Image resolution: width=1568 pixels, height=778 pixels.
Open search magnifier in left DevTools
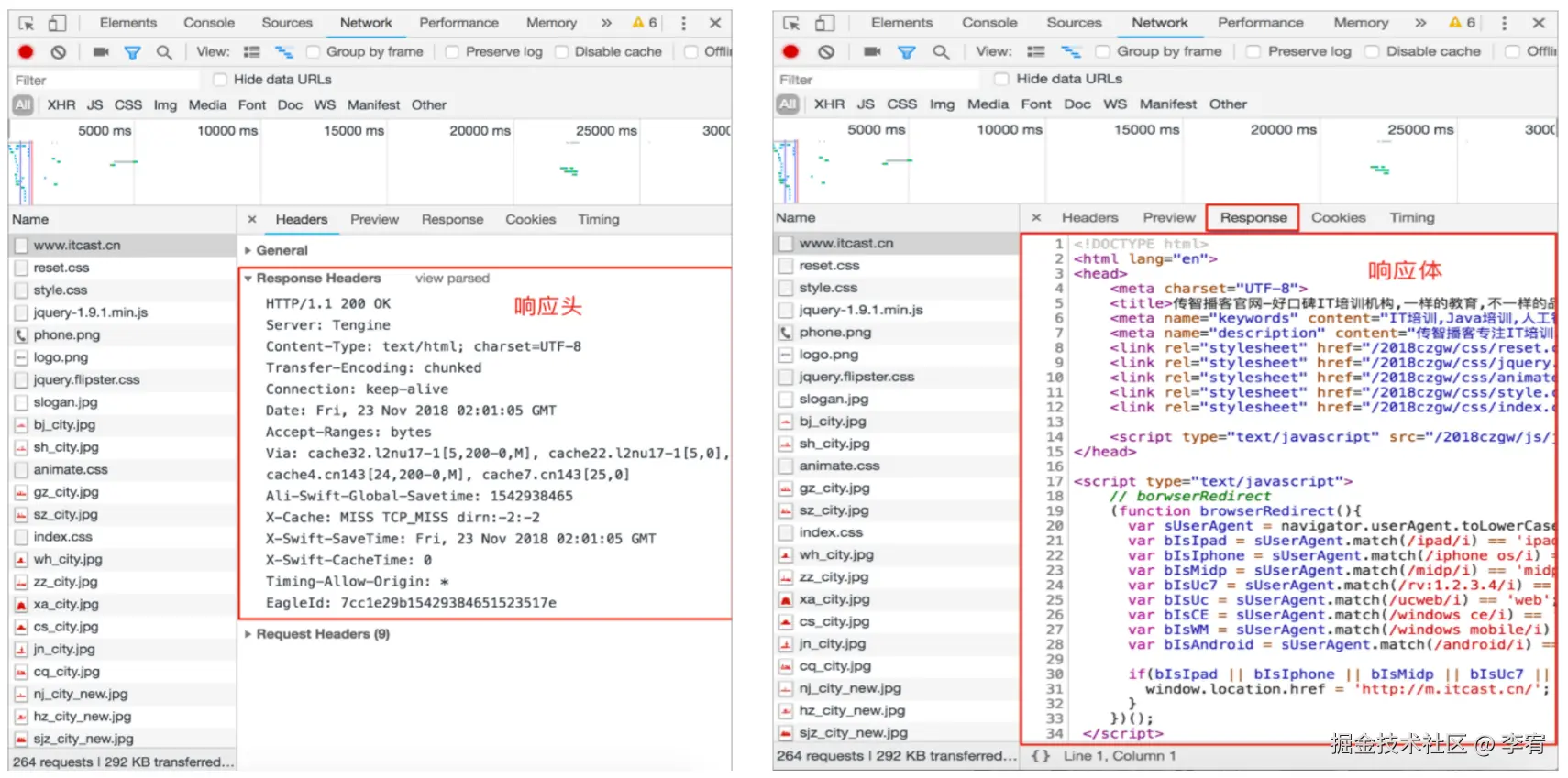pos(164,52)
